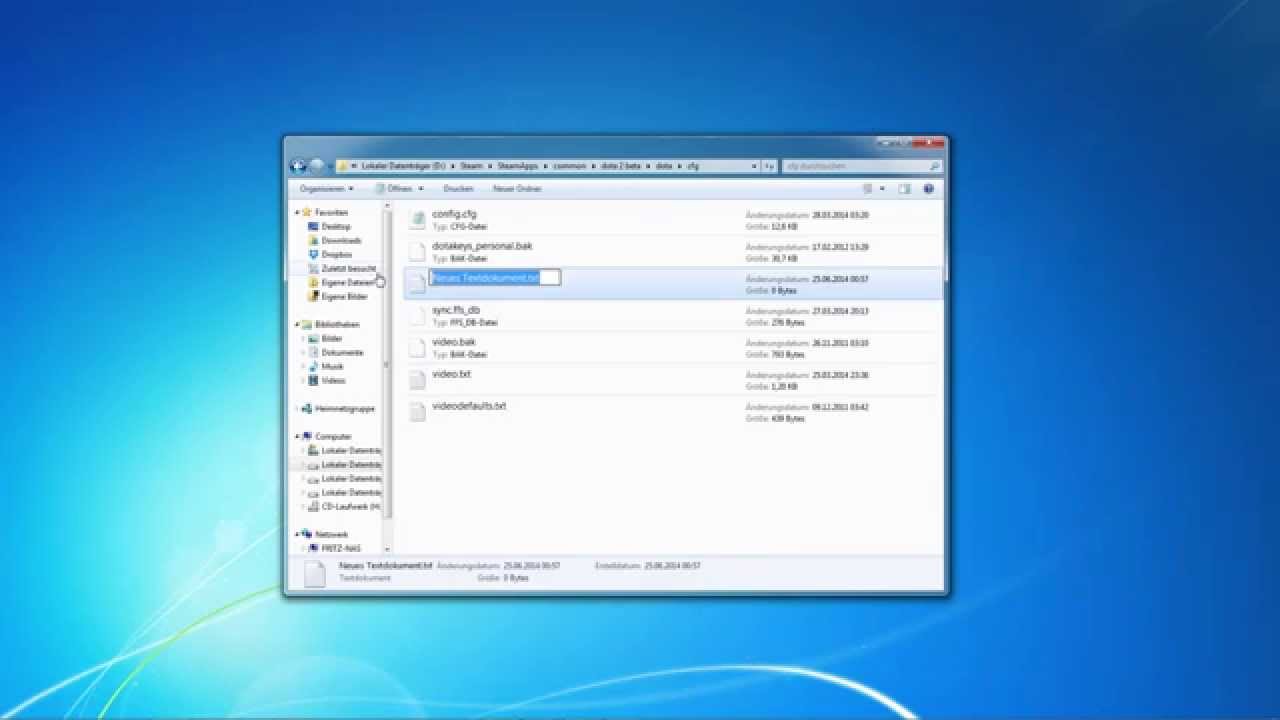Click Änderungsdatum value in details pane
The height and width of the screenshot is (720, 1280).
531,566
